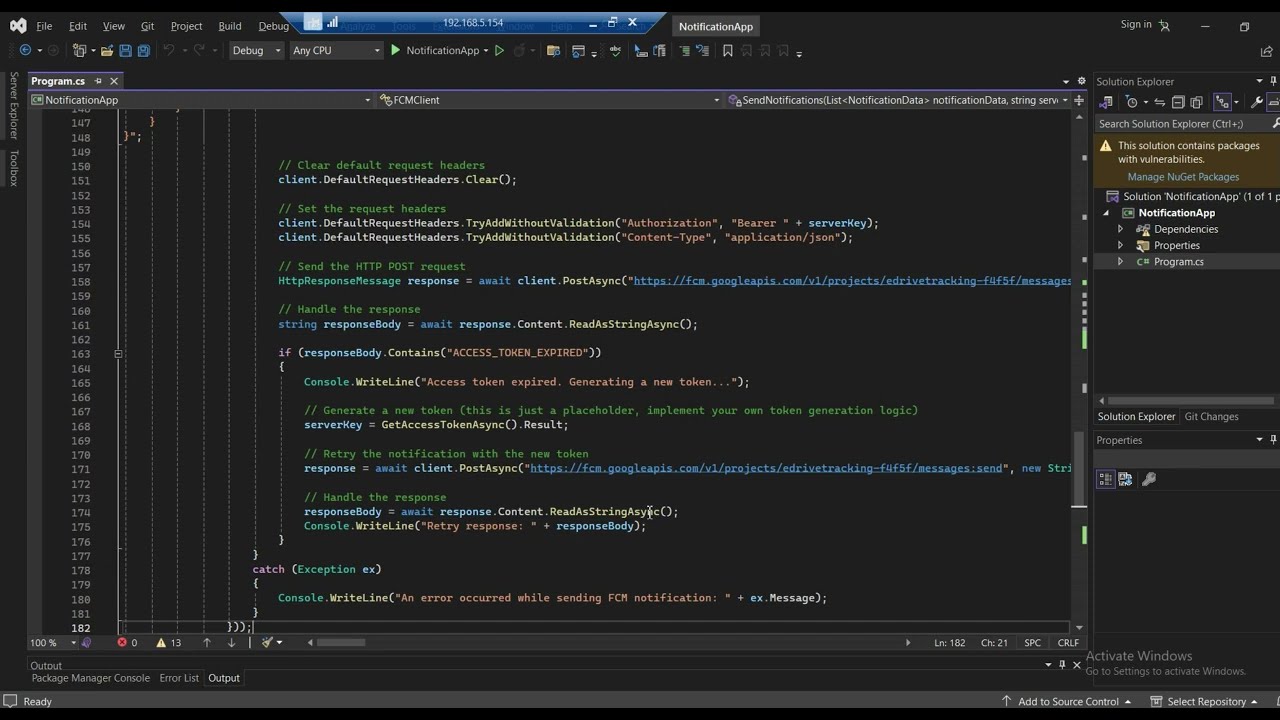Open the Toolbox side tab
The height and width of the screenshot is (720, 1280).
(14, 168)
